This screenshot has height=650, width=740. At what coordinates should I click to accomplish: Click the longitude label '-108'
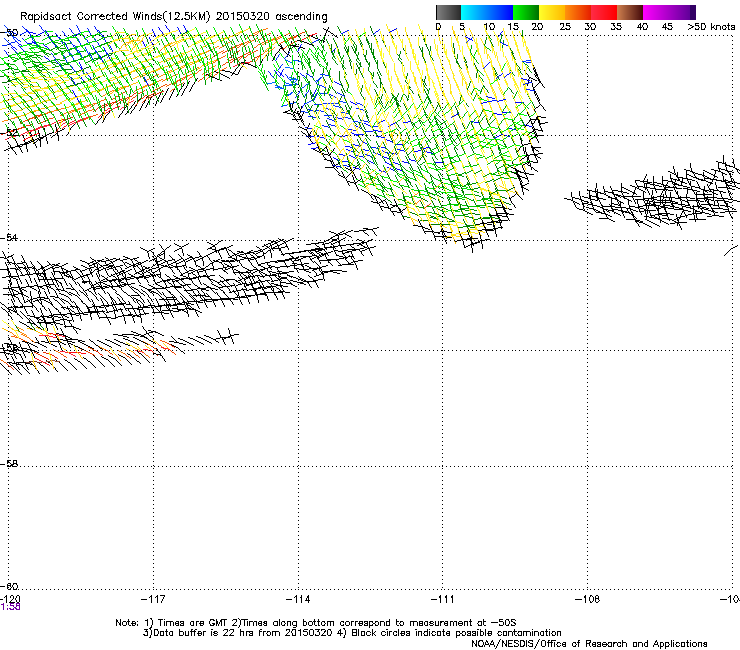point(588,599)
